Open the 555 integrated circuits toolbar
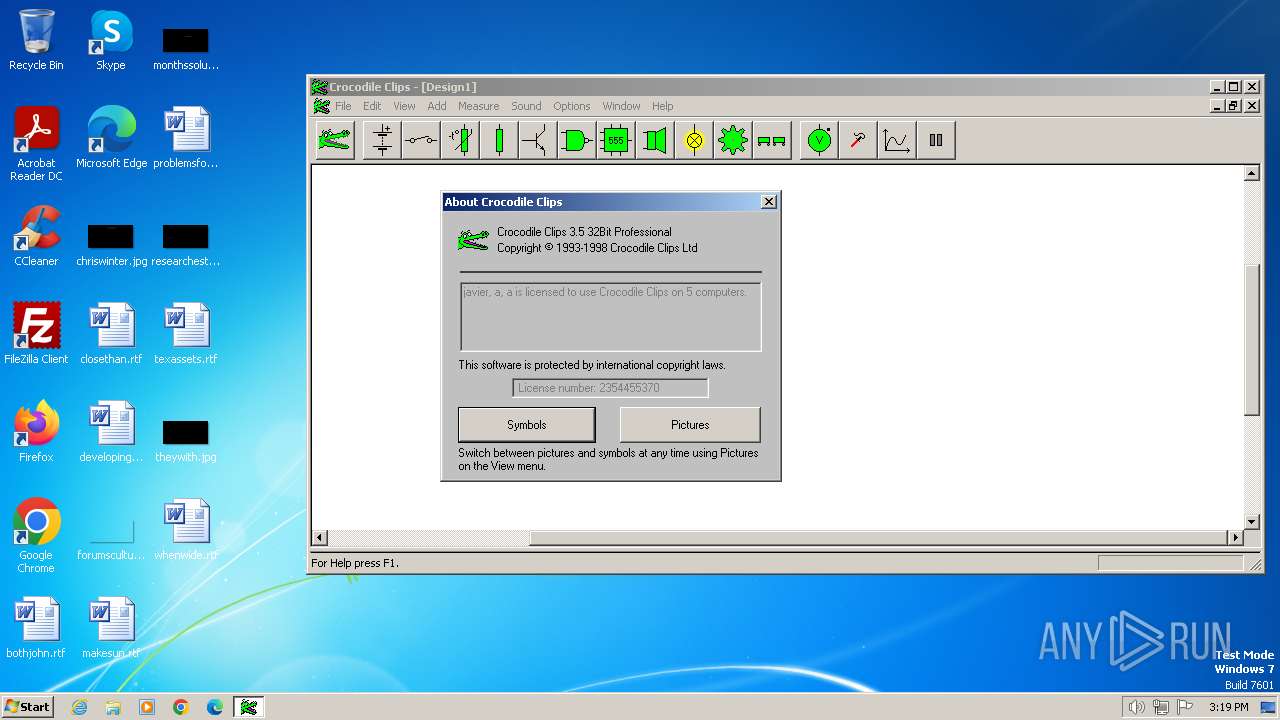The image size is (1280, 720). coord(616,140)
